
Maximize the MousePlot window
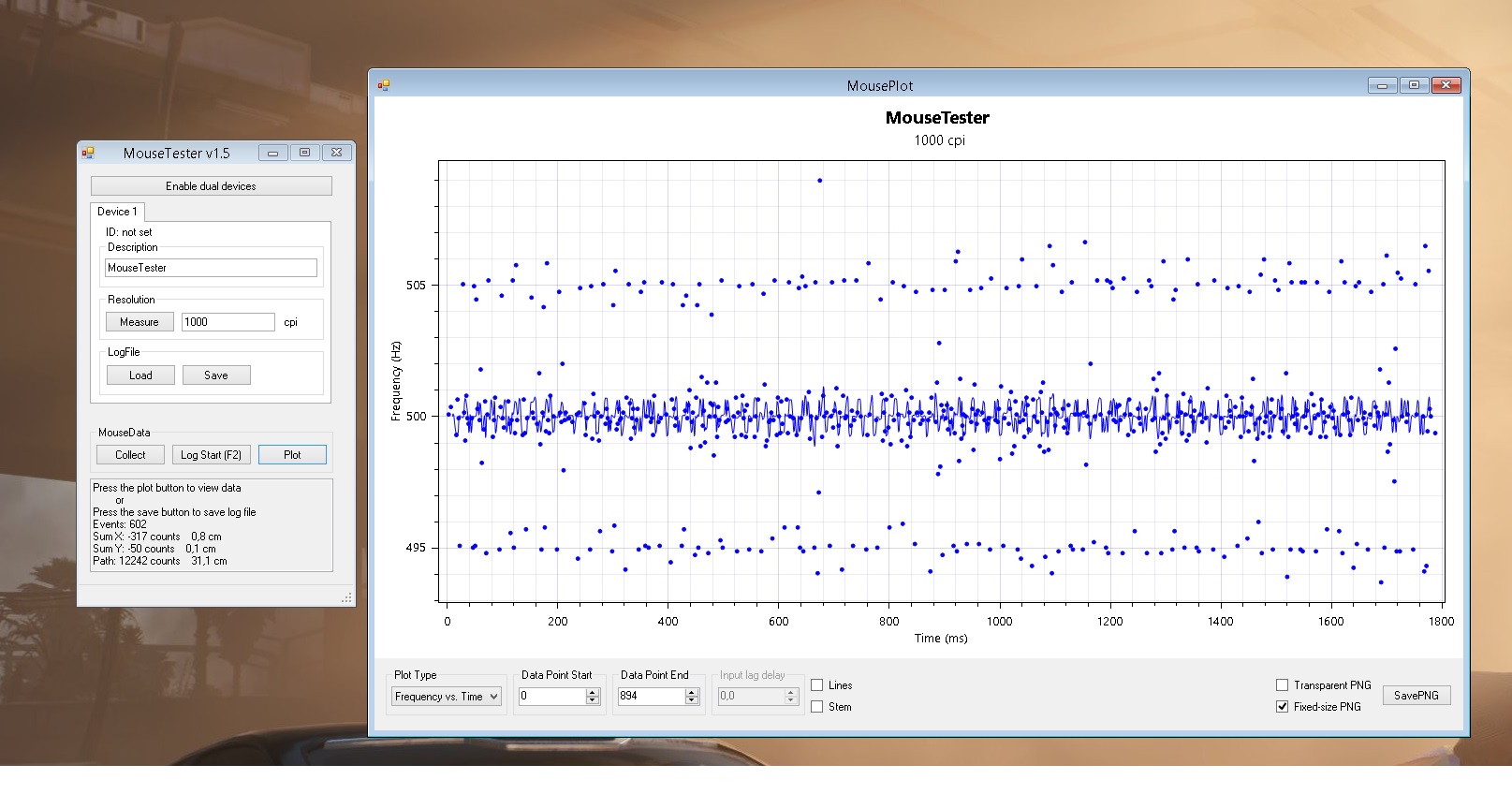point(1414,85)
